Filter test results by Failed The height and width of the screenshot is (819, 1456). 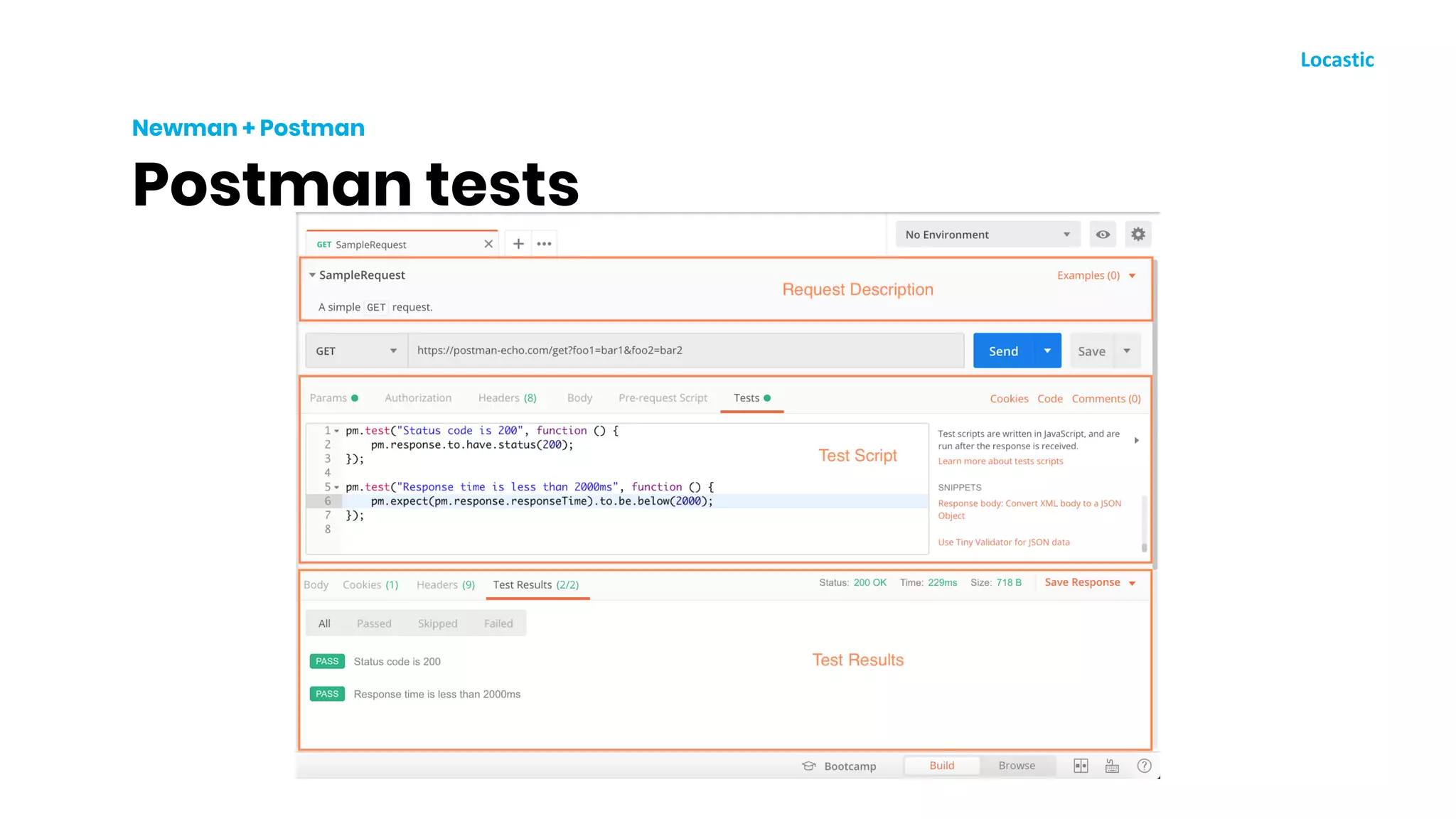pos(498,623)
